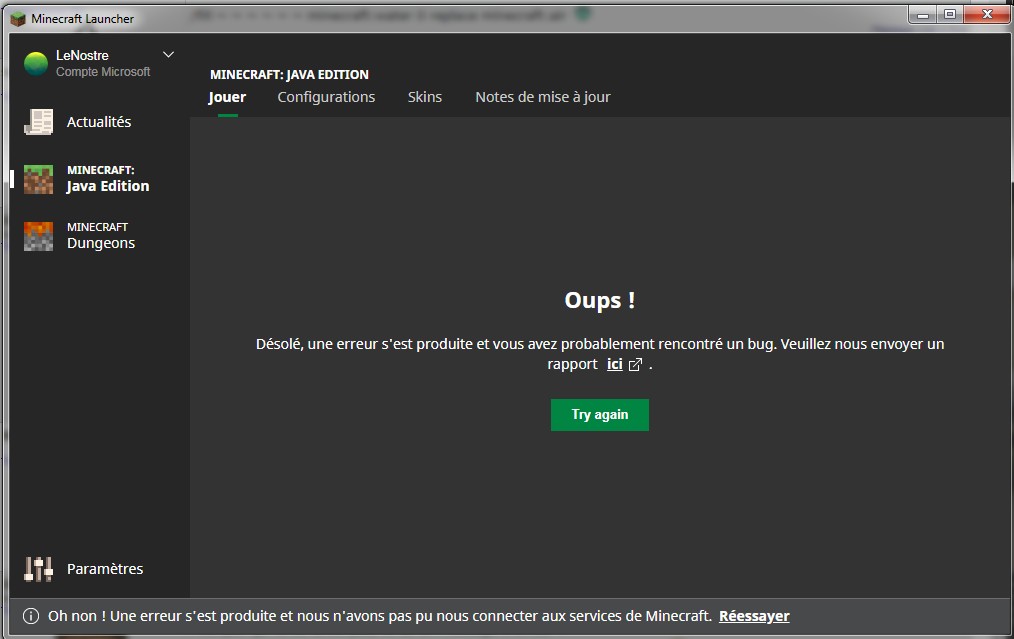Click the Actualités newspaper icon
The image size is (1014, 639).
[x=38, y=122]
